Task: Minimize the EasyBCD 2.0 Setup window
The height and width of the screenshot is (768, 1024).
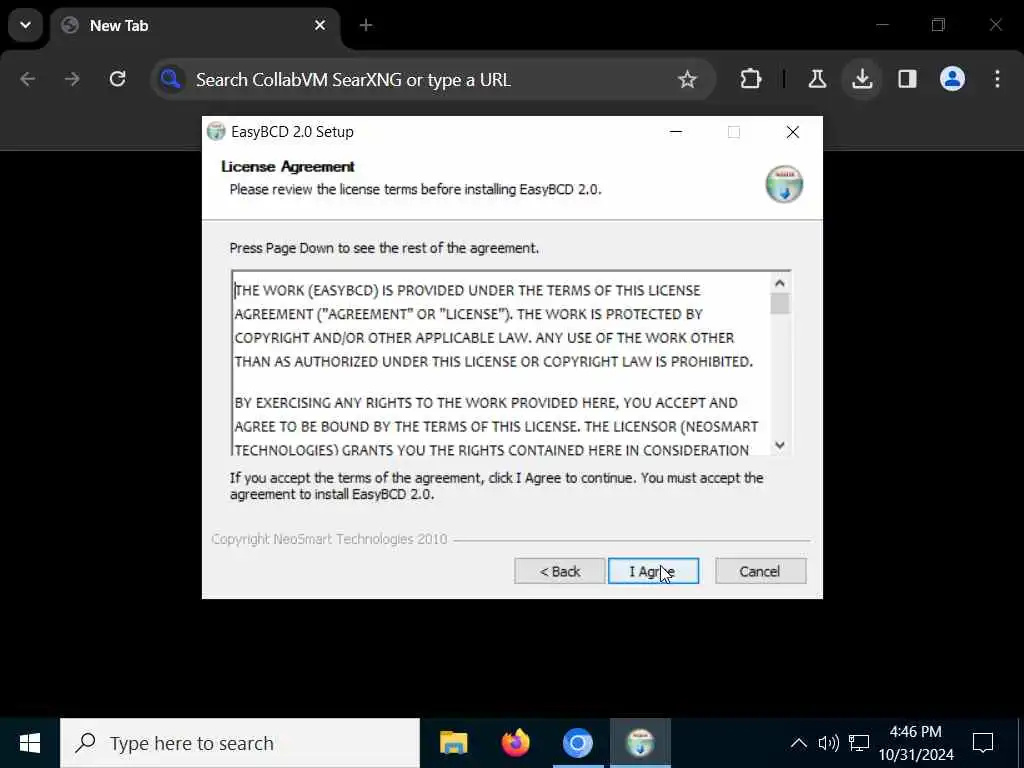Action: (676, 132)
